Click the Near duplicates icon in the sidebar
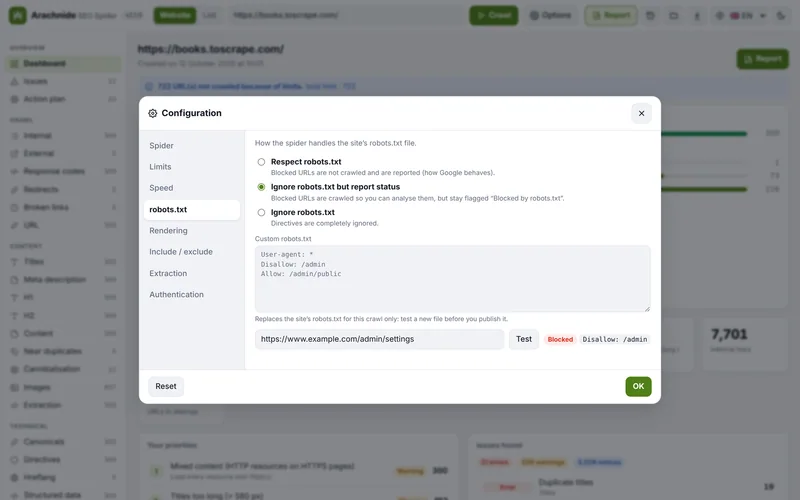The width and height of the screenshot is (800, 500). click(14, 352)
